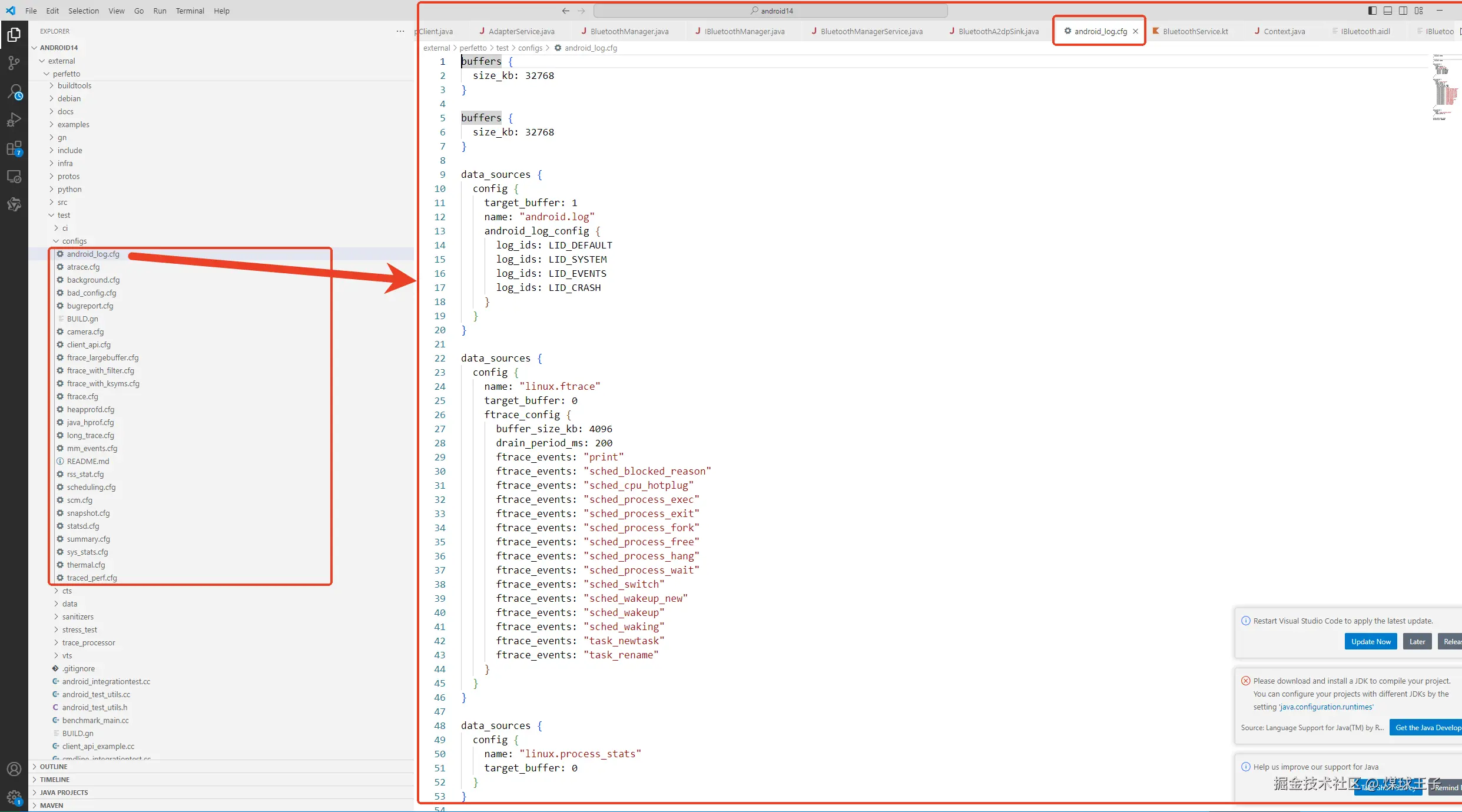Open Remote Explorer in activity bar
This screenshot has height=812, width=1462.
point(14,177)
